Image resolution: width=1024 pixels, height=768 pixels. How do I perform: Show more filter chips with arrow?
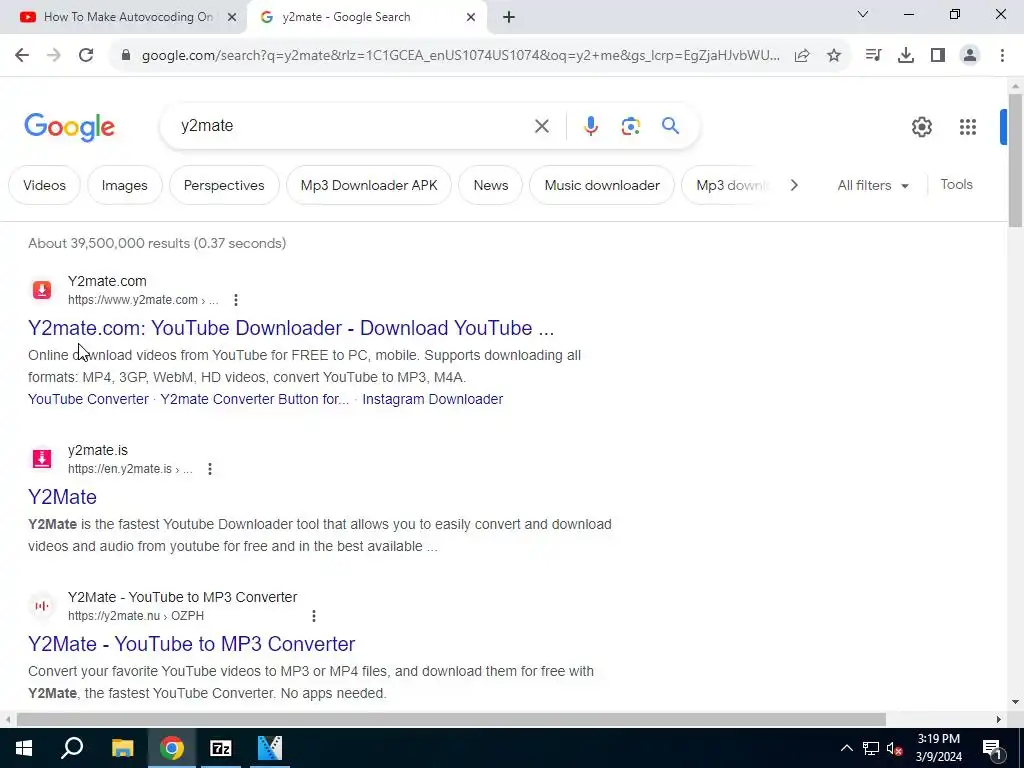click(x=794, y=185)
